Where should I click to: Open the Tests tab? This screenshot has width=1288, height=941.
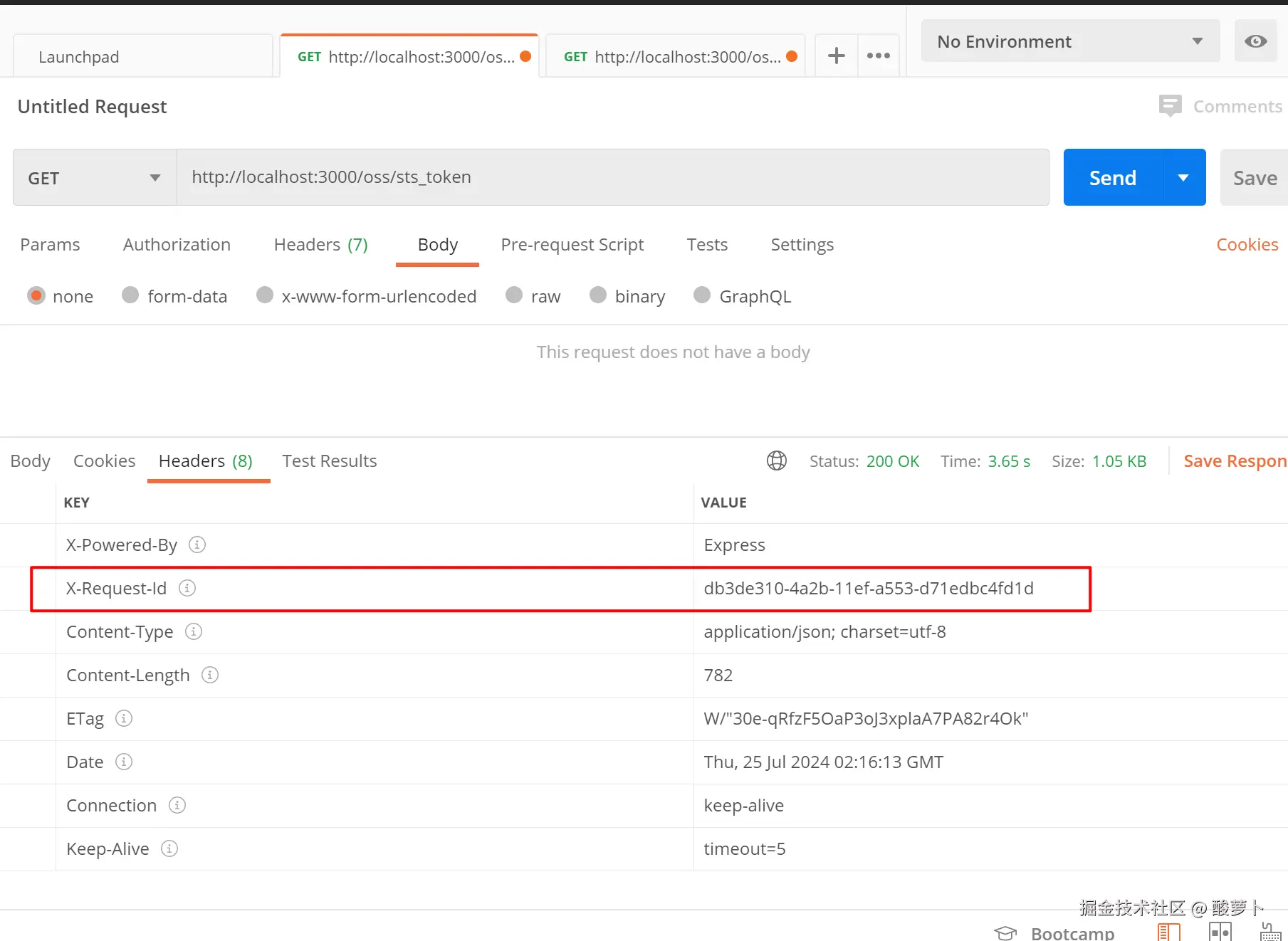point(707,245)
